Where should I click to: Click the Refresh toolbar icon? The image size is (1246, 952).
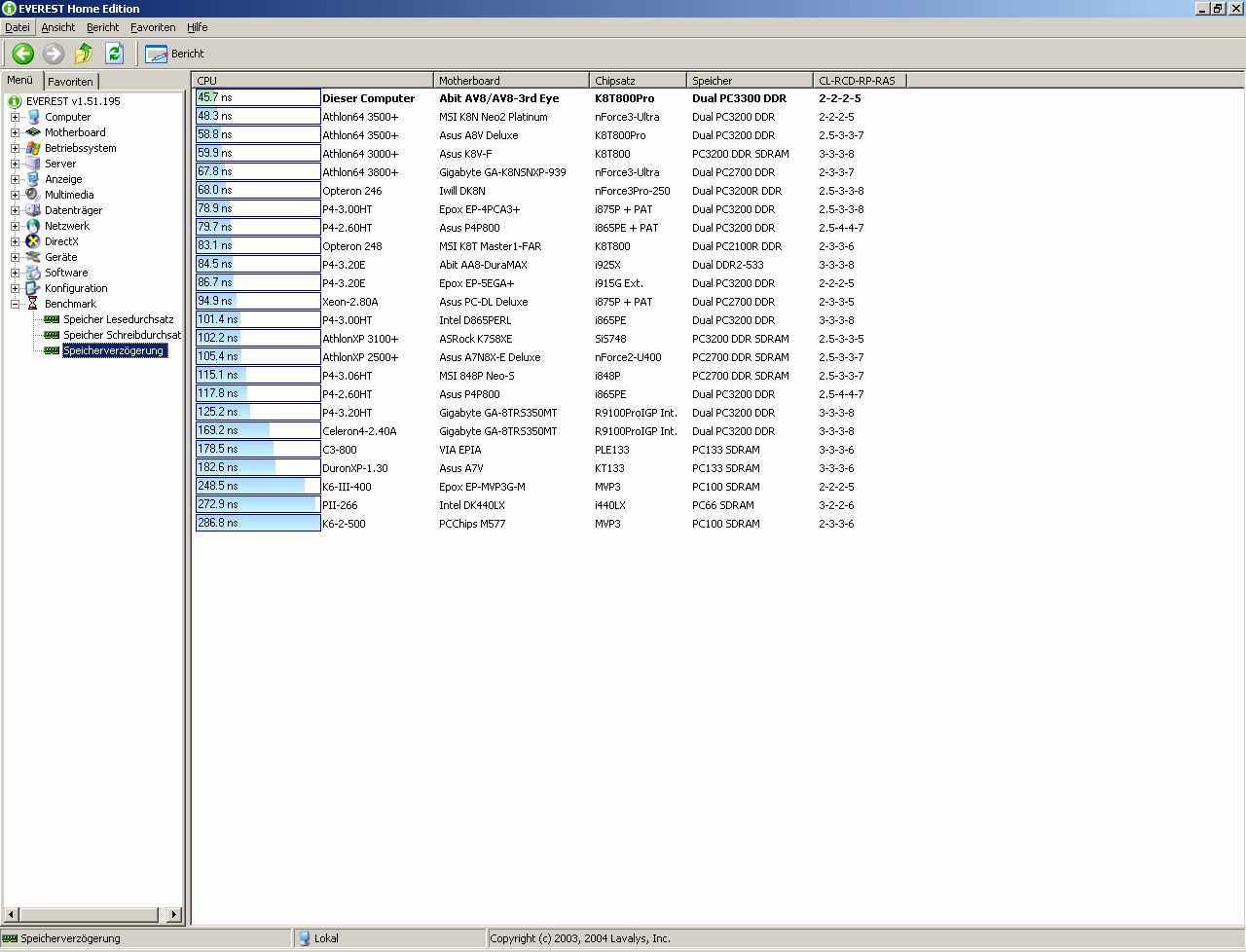pyautogui.click(x=114, y=54)
